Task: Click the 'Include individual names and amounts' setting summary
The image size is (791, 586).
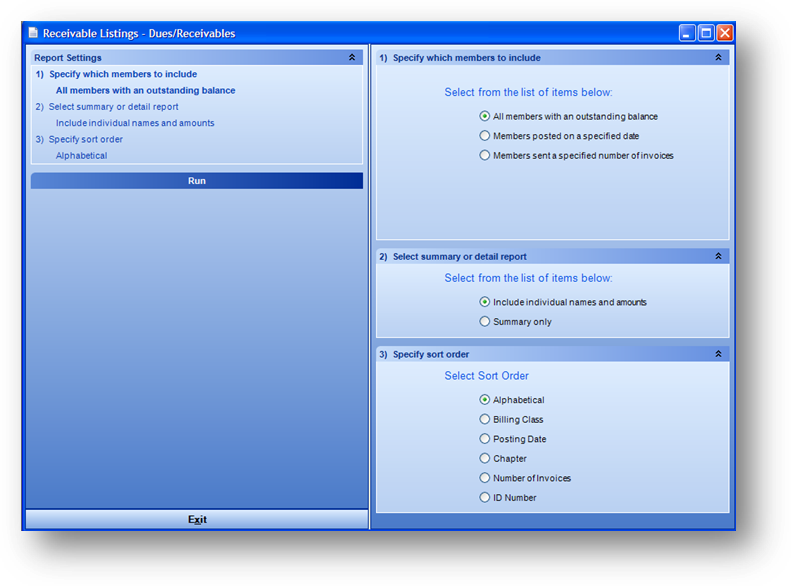Action: [x=135, y=123]
